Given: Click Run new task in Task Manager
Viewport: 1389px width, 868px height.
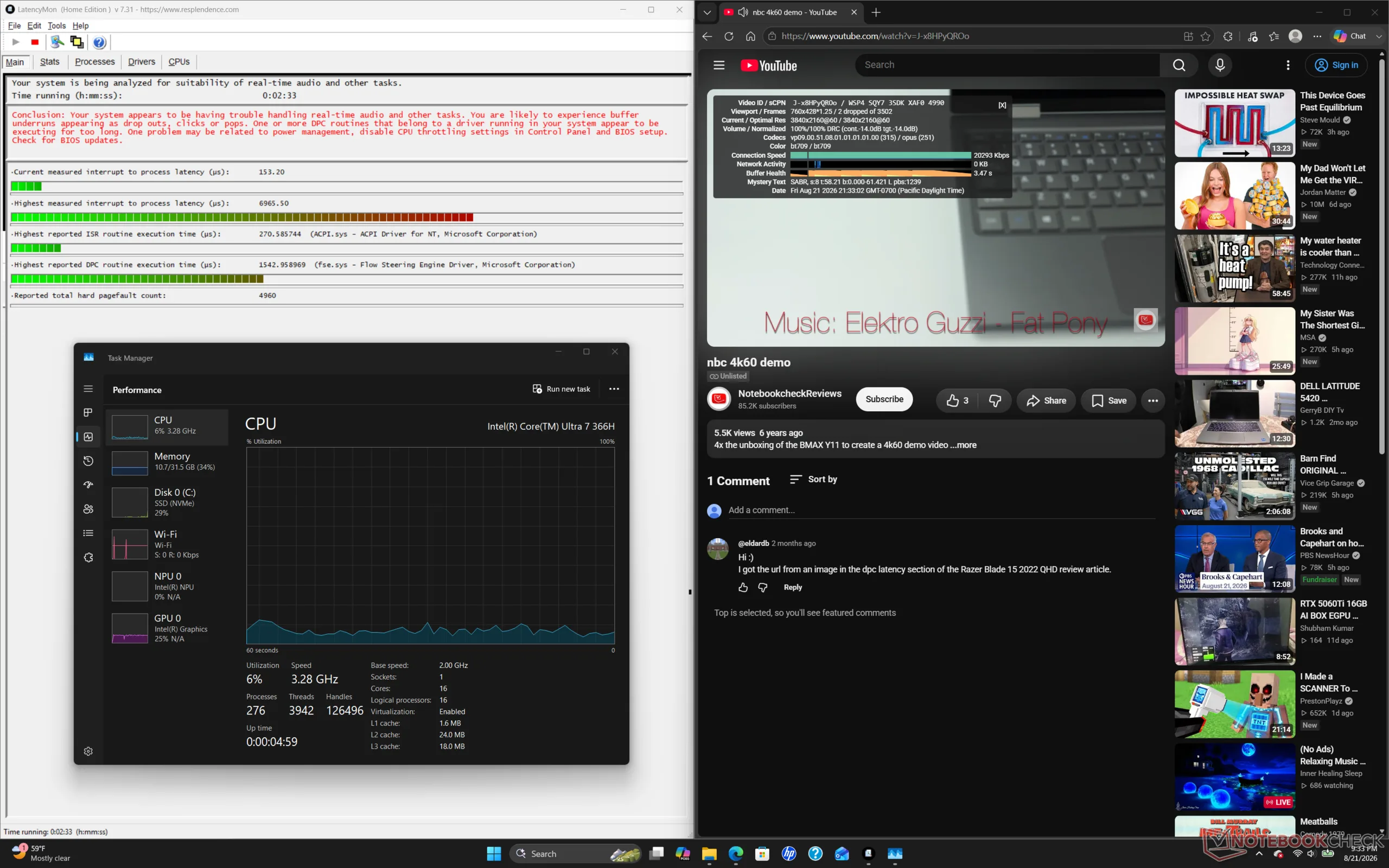Looking at the screenshot, I should click(562, 389).
